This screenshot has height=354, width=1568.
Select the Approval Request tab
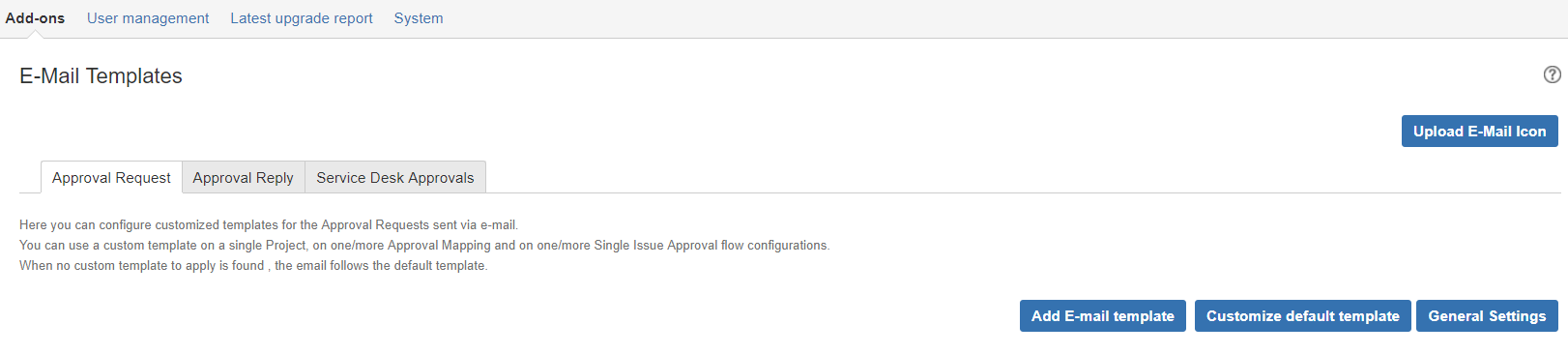click(111, 178)
